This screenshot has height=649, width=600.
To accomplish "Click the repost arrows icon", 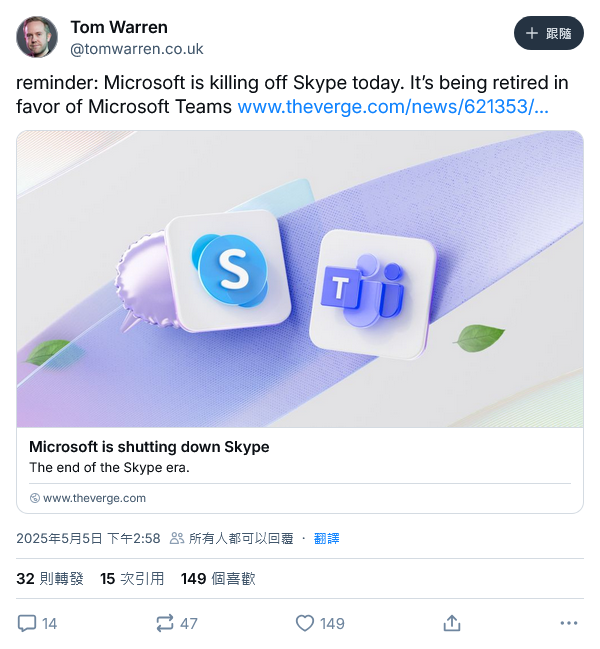I will 165,623.
